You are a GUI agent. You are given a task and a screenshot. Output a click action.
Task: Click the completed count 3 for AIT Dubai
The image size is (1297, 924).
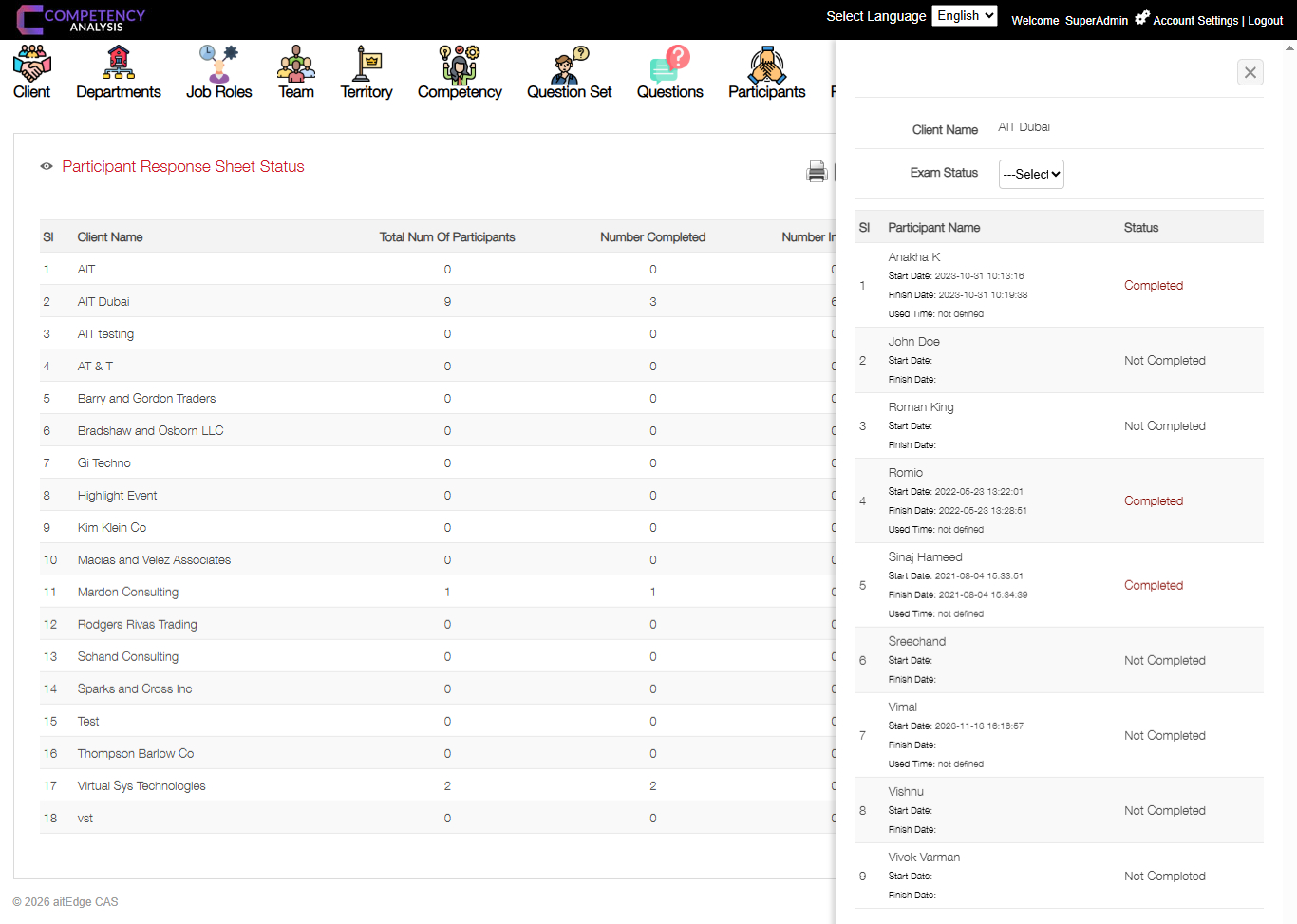[652, 301]
